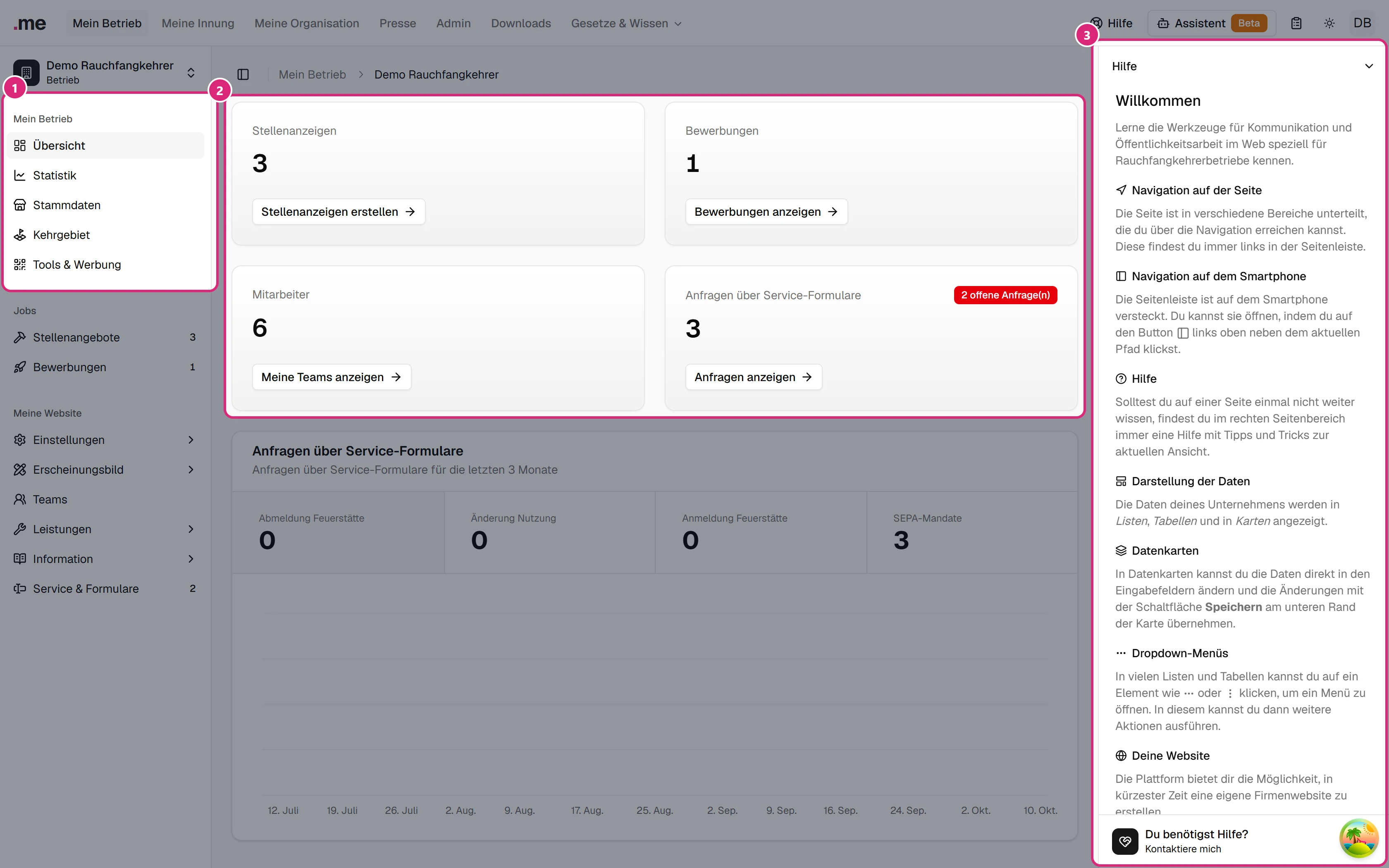Viewport: 1389px width, 868px height.
Task: Expand the Gesetze & Wissen dropdown
Action: 626,24
